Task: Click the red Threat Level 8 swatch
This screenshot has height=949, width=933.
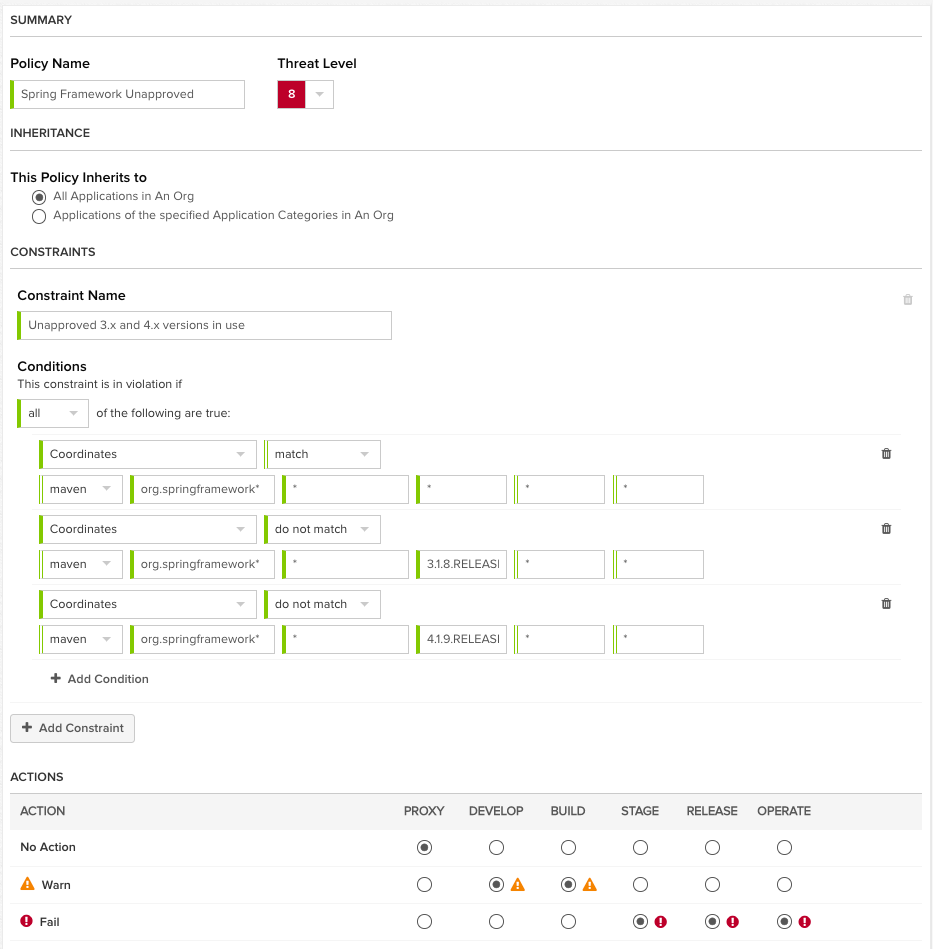Action: coord(291,94)
